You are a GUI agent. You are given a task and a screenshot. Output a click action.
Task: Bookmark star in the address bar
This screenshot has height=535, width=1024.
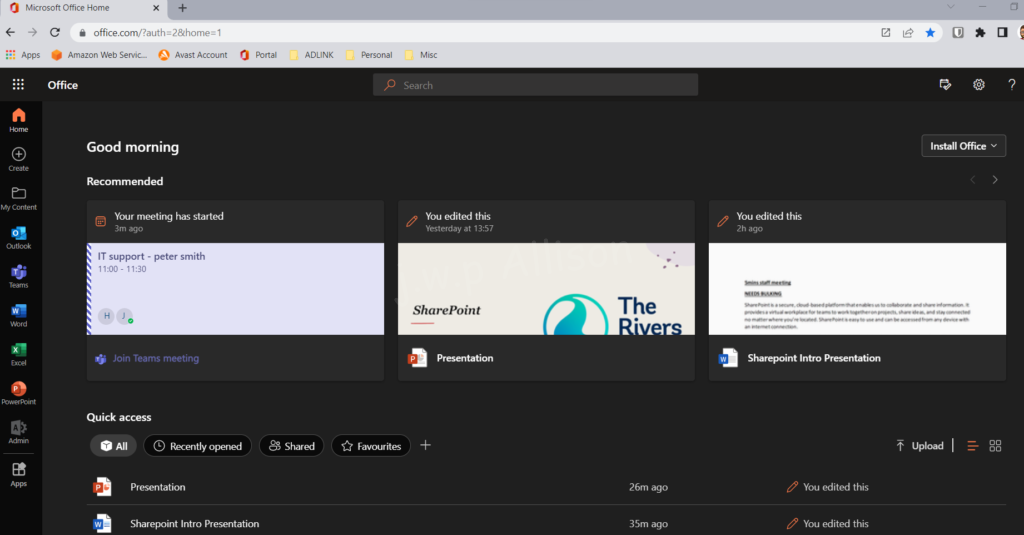(930, 32)
